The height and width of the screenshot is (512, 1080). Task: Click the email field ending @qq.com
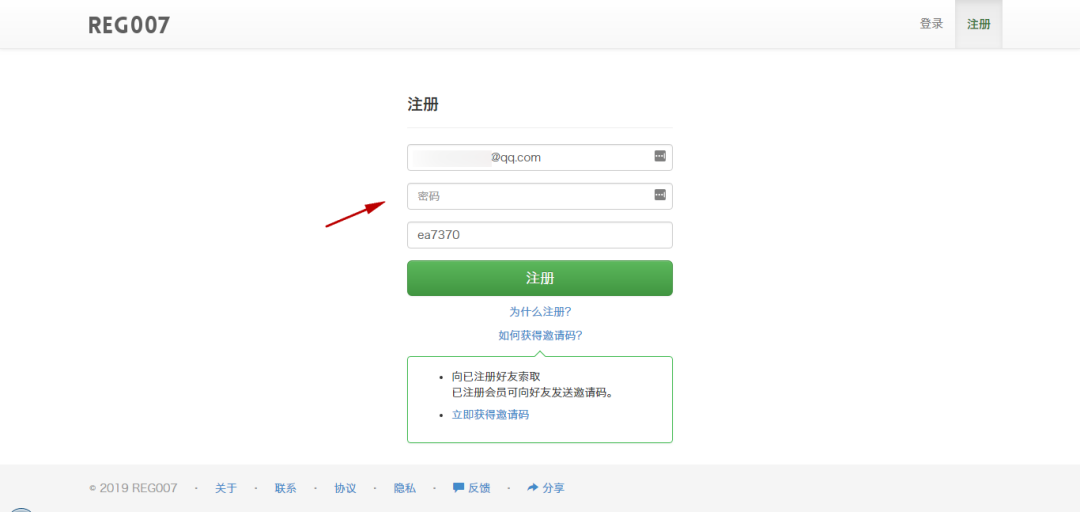539,157
